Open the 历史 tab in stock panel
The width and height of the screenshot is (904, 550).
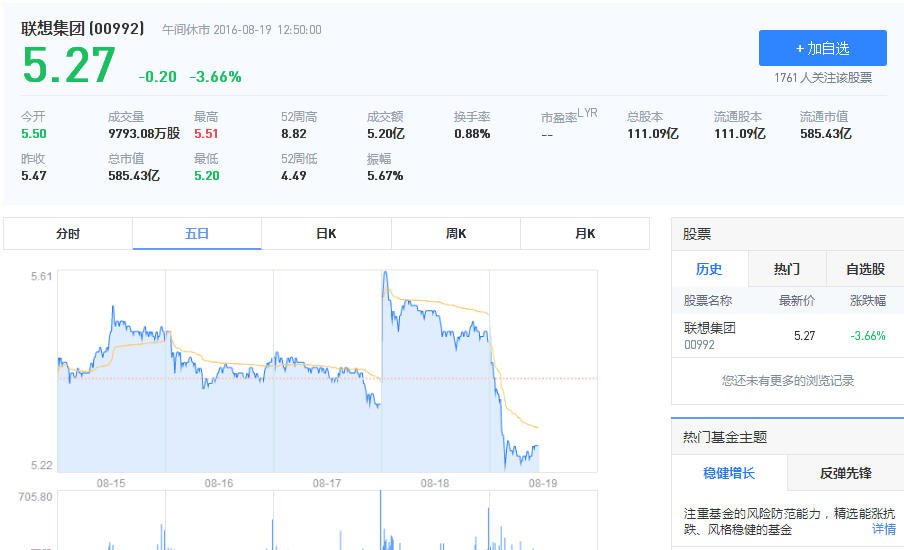click(x=709, y=269)
